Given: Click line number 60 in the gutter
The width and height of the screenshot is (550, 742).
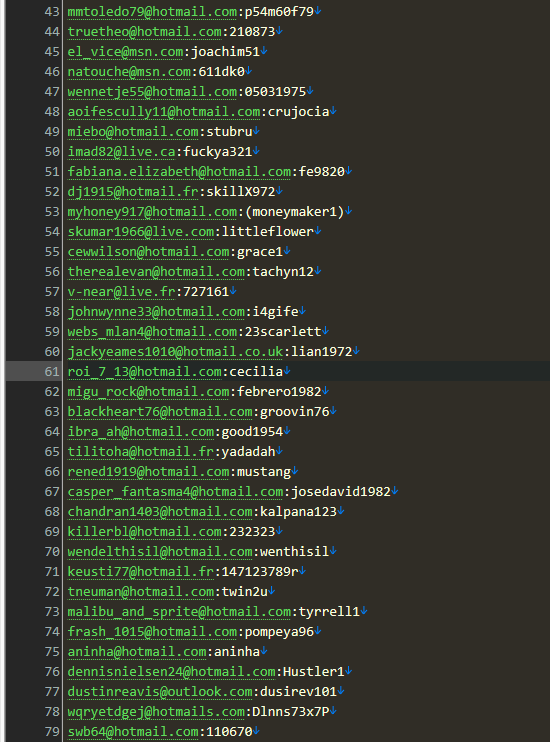Looking at the screenshot, I should [52, 352].
